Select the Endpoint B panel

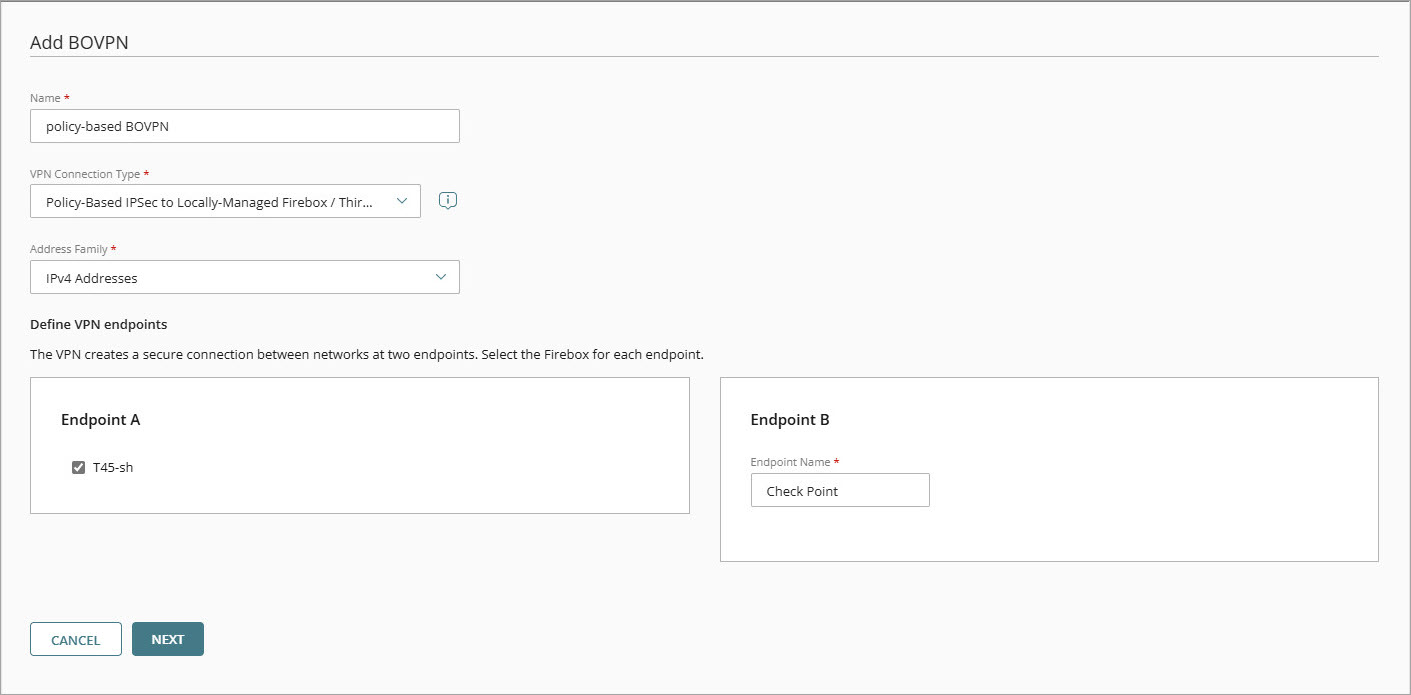pos(1049,470)
